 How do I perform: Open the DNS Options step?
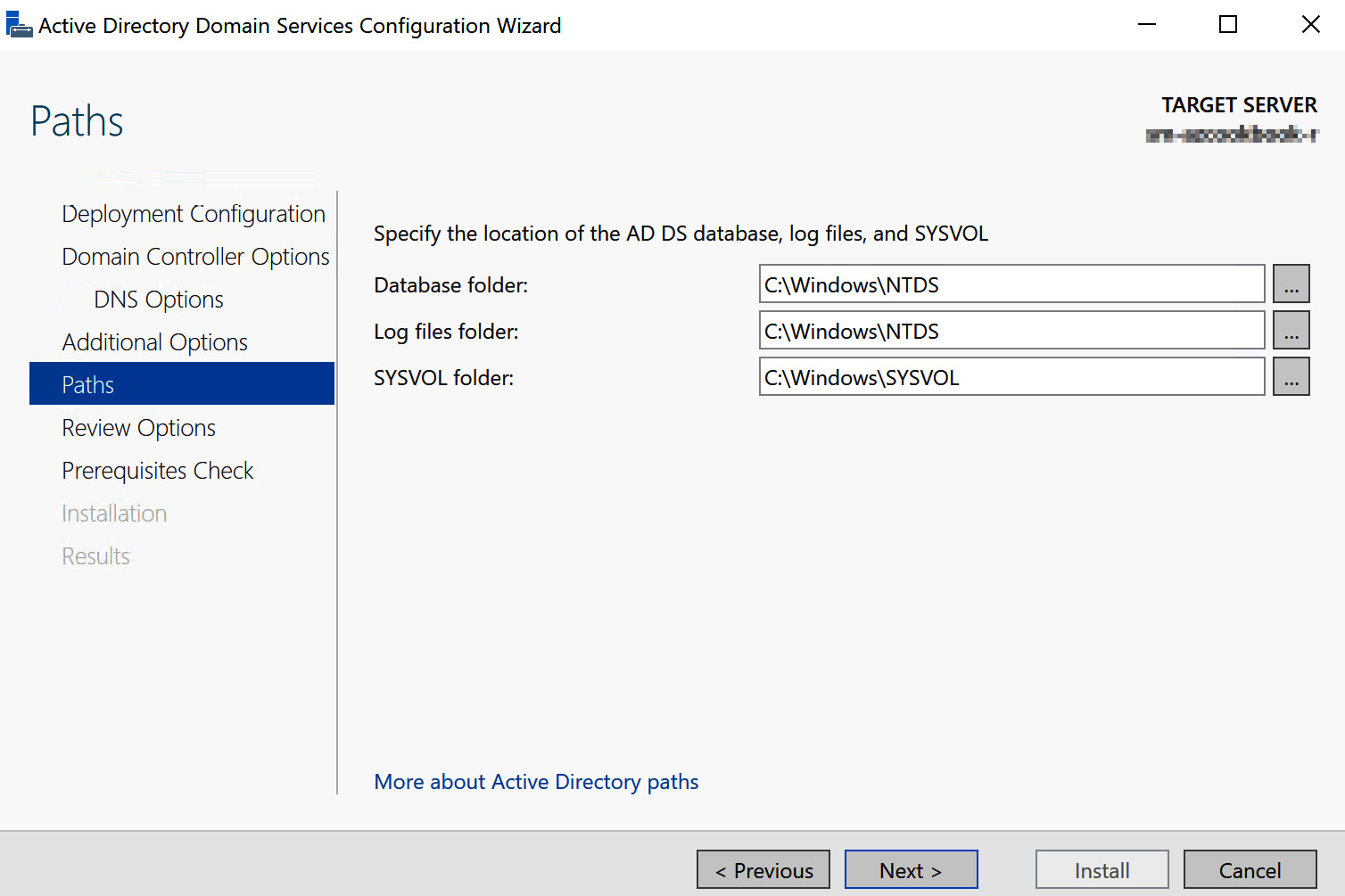pos(159,300)
